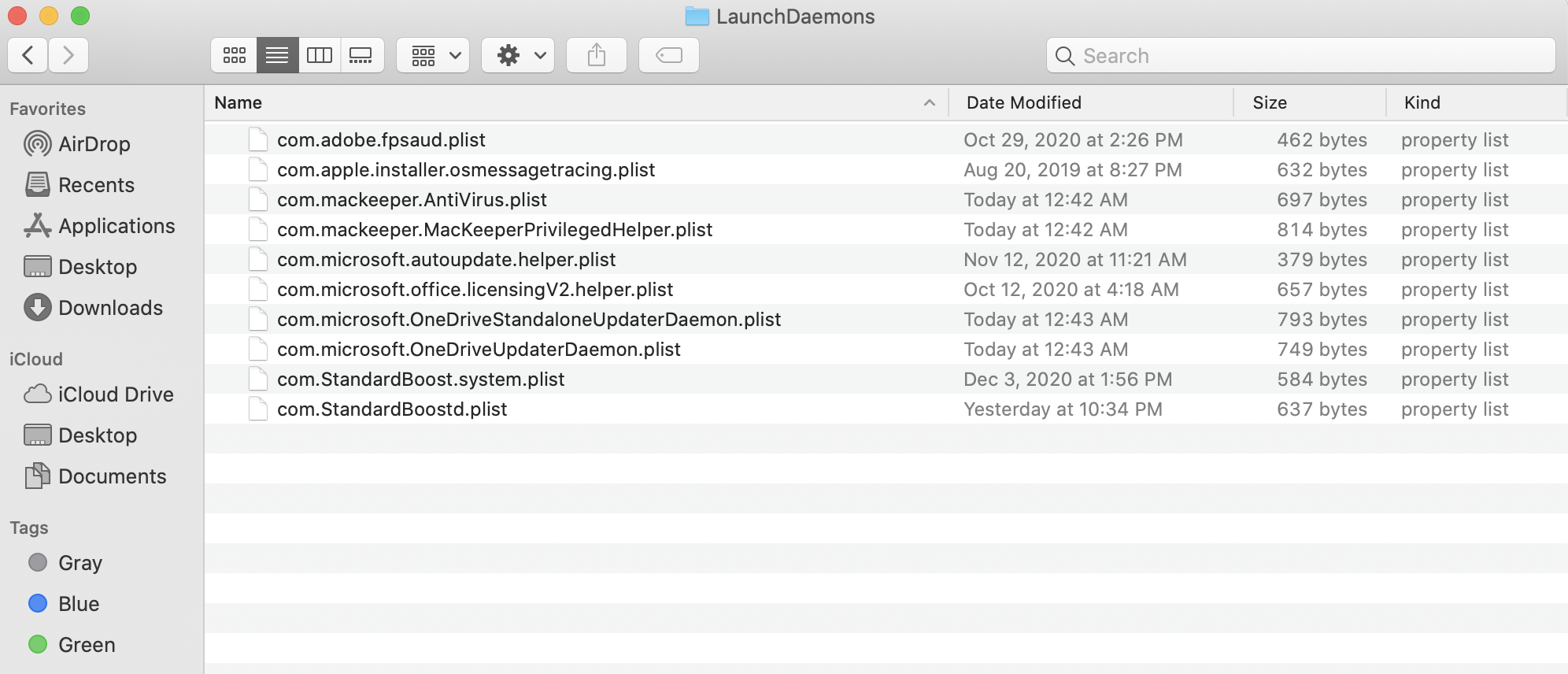Click the file icon for com.microsoft.OneDriveStandaloneUpdaterDaemon.plist
1568x674 pixels.
pos(258,319)
